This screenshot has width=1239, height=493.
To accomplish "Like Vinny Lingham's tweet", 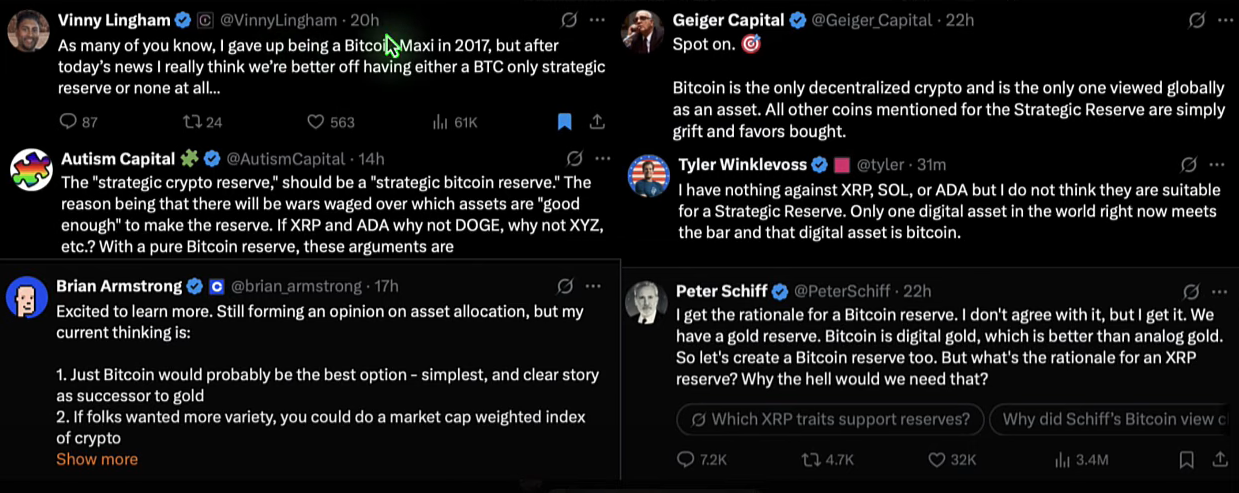I will click(316, 122).
